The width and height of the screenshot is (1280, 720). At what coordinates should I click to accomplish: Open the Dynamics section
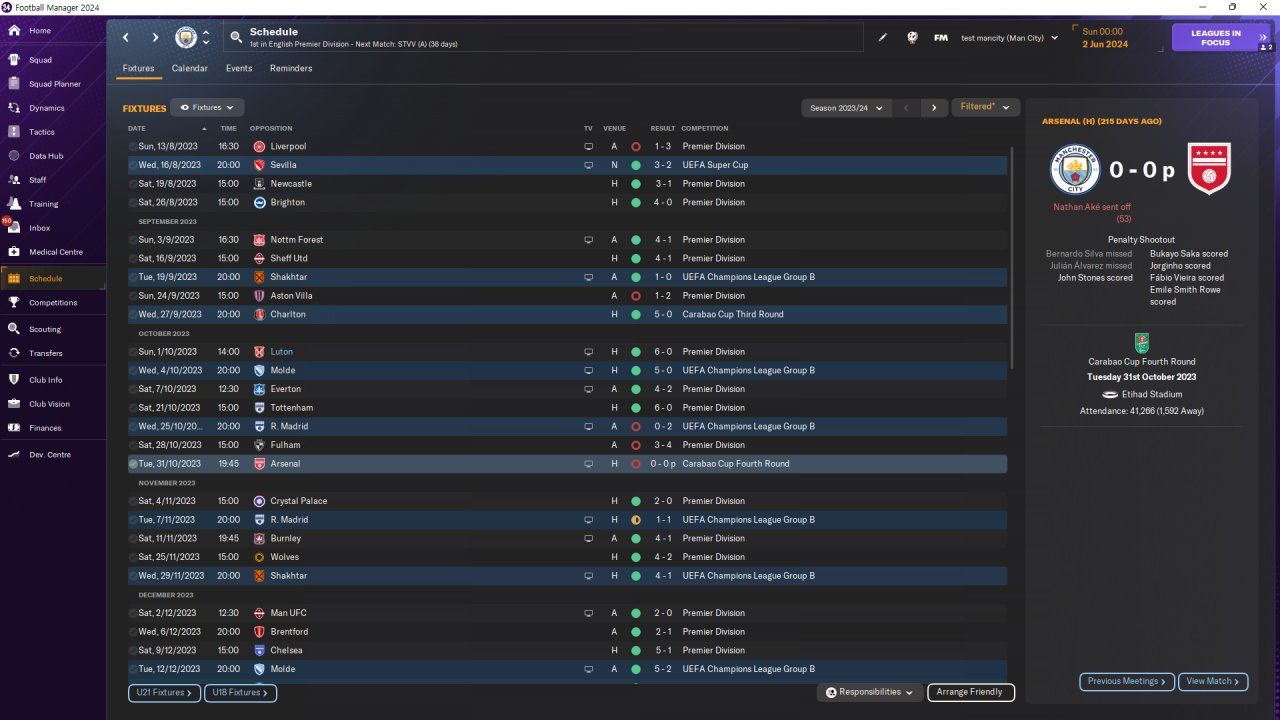[x=53, y=108]
